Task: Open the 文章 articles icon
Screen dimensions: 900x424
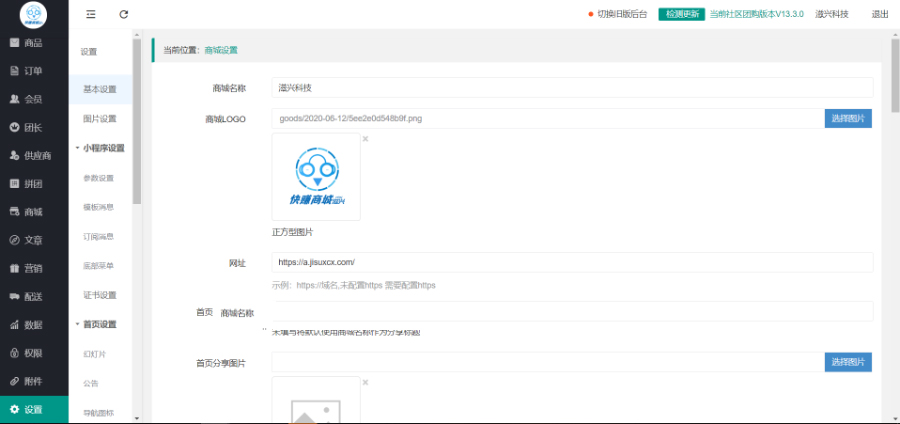Action: click(14, 240)
